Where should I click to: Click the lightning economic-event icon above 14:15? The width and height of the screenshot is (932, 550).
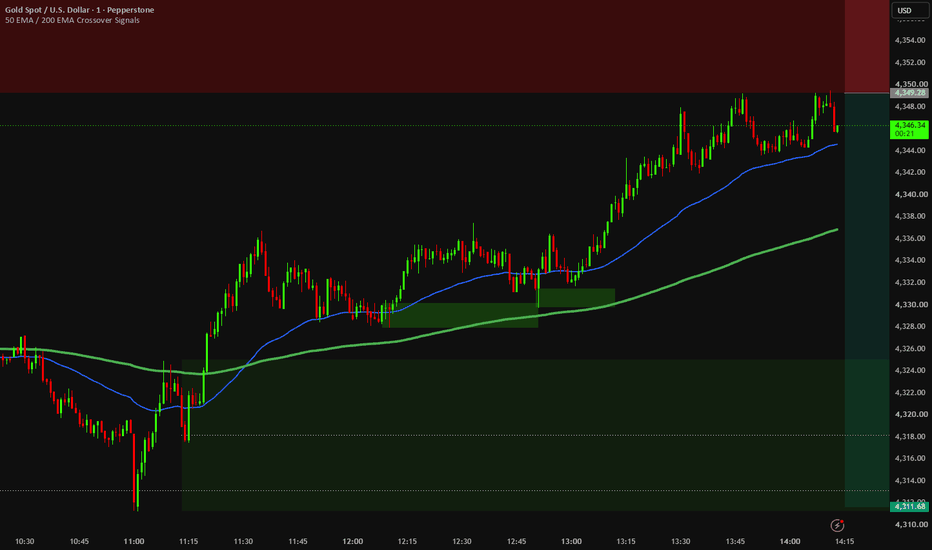837,525
